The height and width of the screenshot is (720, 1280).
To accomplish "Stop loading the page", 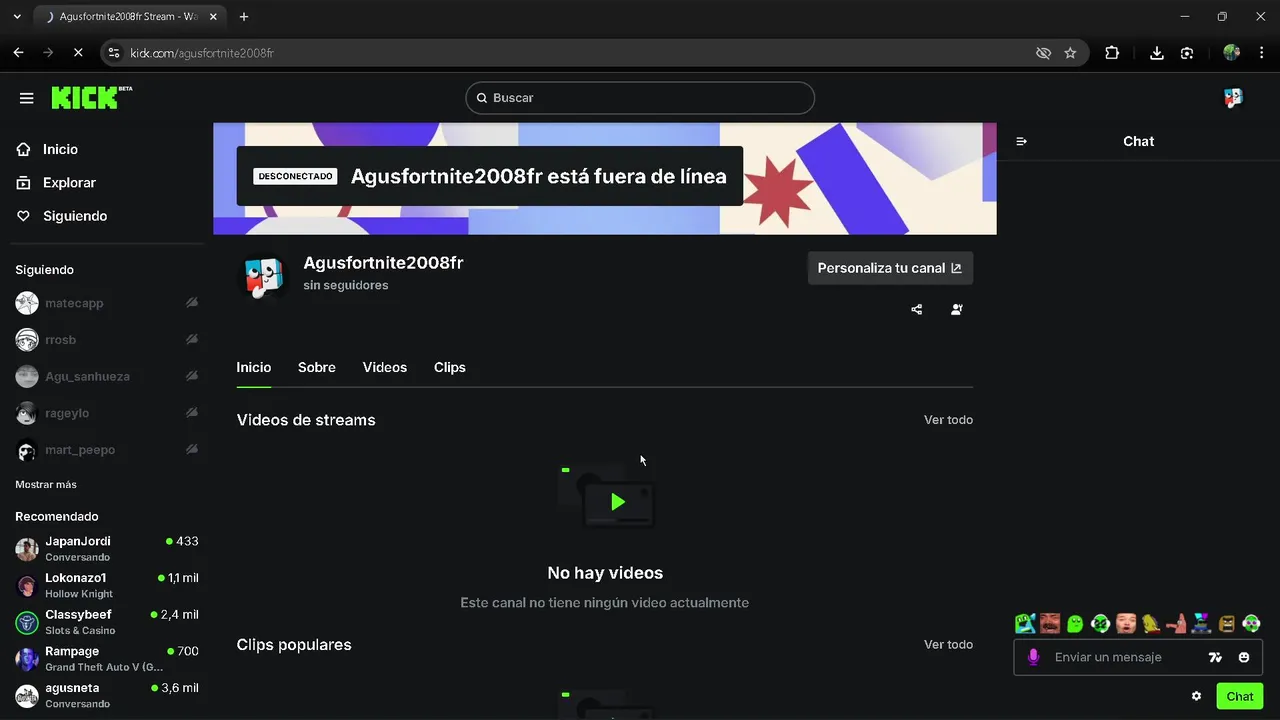I will point(78,53).
